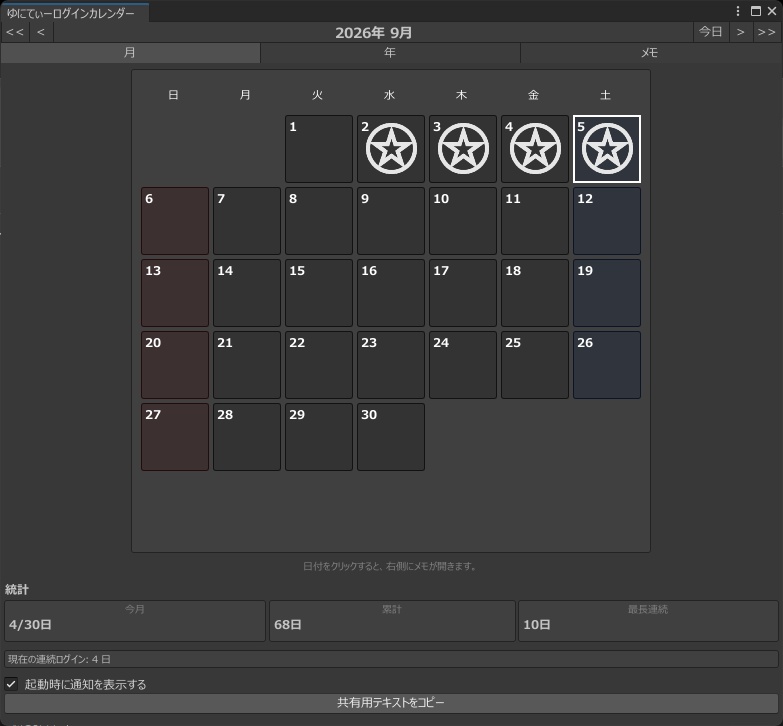
Task: Click date cell for September 16
Action: (391, 293)
